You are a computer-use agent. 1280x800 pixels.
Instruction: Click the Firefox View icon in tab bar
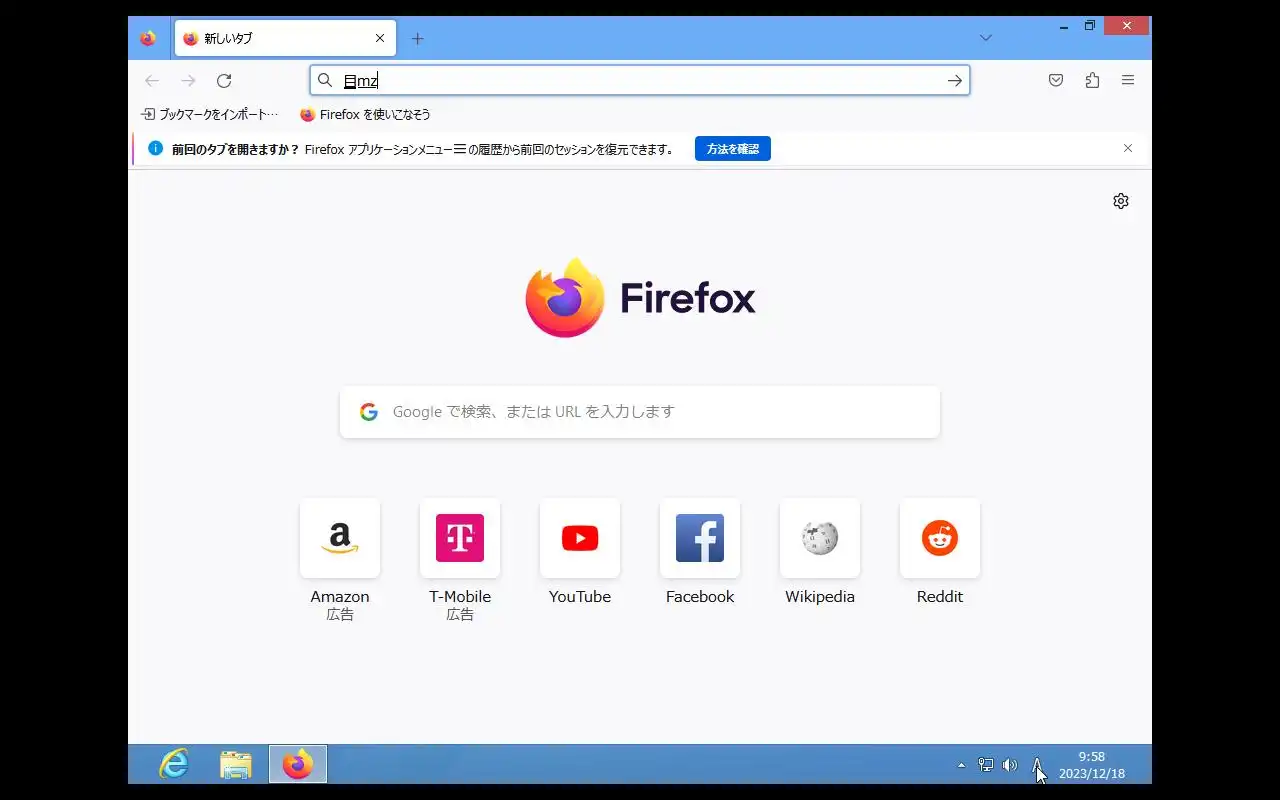148,39
